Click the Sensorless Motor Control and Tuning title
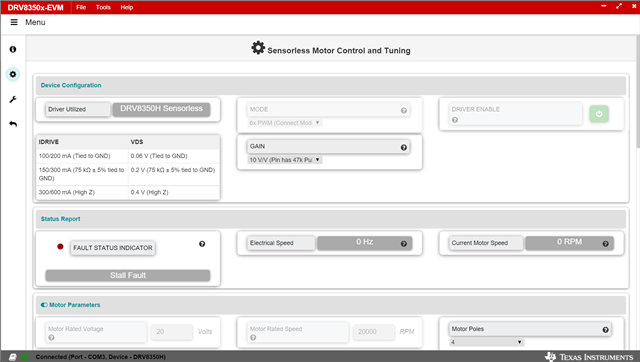 click(x=339, y=51)
